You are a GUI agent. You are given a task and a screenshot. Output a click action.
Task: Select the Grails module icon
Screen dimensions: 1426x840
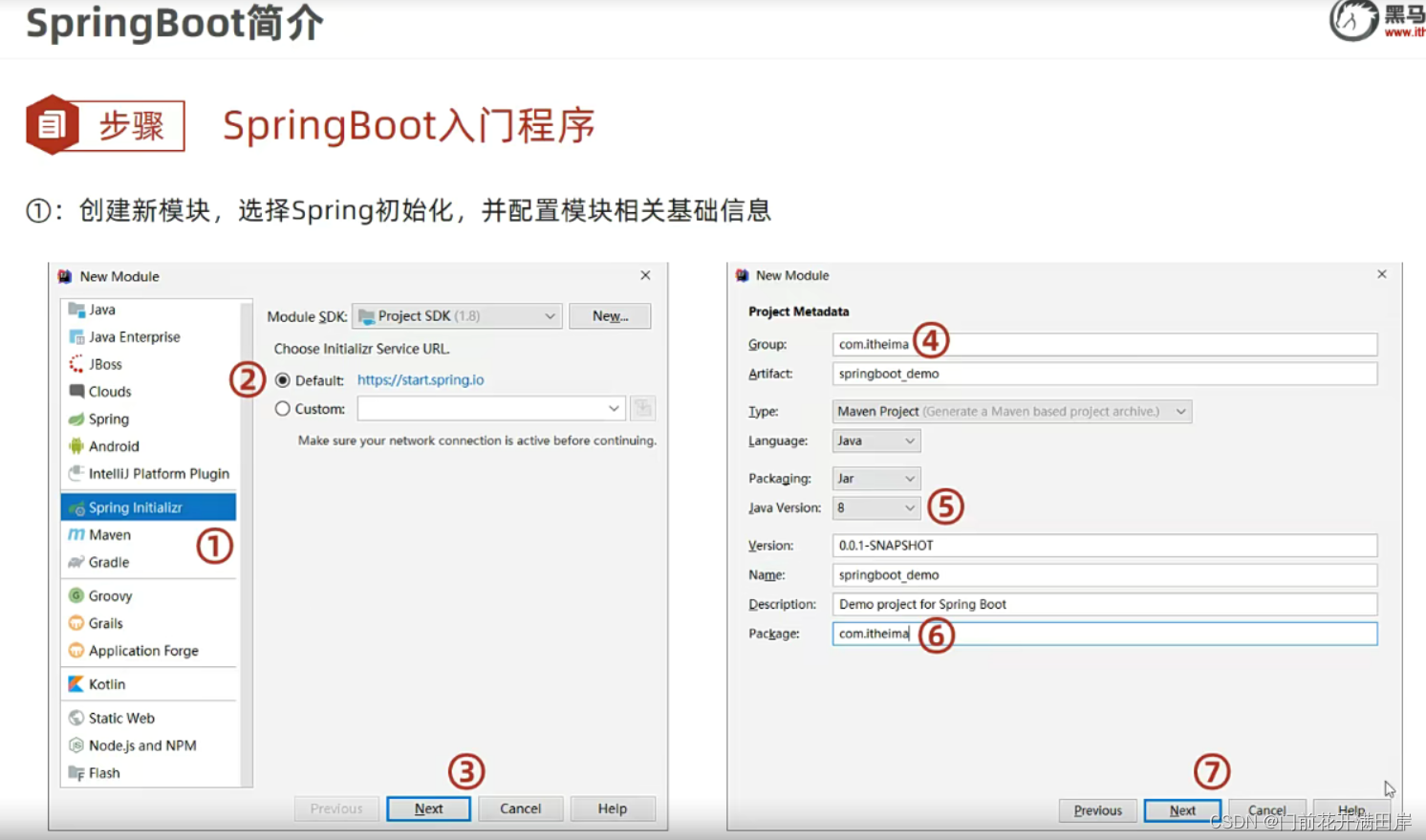[76, 623]
